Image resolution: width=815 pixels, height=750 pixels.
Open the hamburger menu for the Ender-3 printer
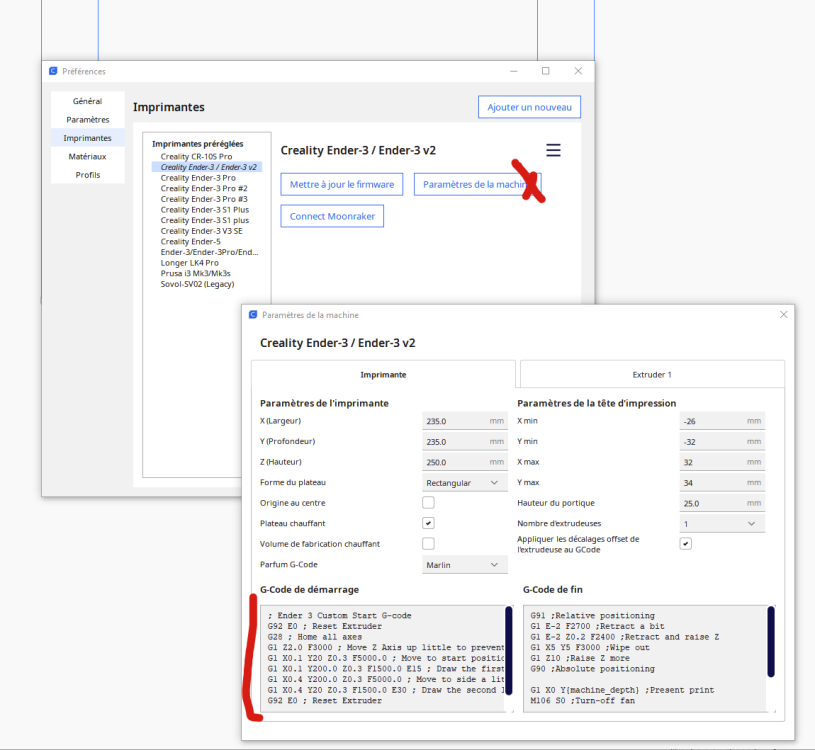(553, 150)
